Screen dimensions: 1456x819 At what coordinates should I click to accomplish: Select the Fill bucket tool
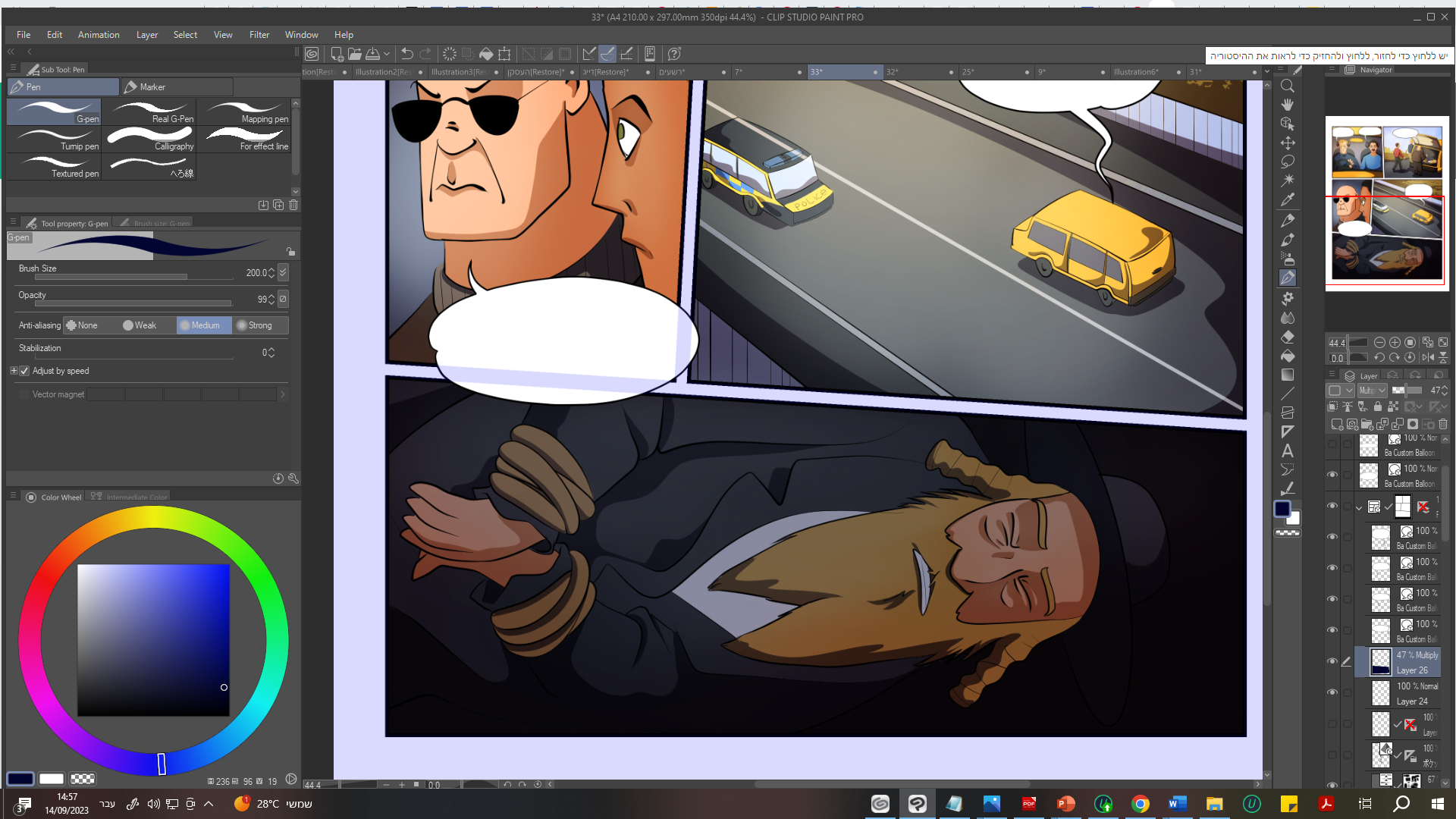tap(1287, 356)
